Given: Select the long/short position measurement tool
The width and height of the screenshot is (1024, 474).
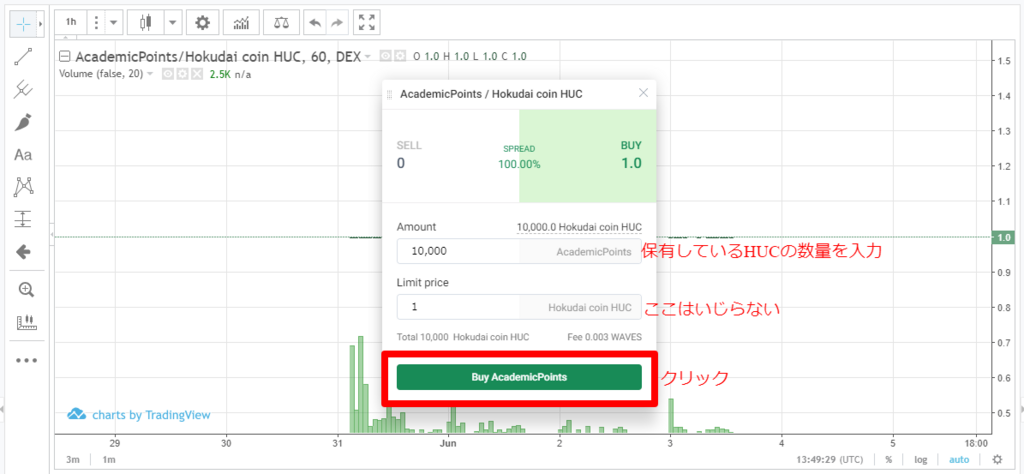Looking at the screenshot, I should click(24, 219).
